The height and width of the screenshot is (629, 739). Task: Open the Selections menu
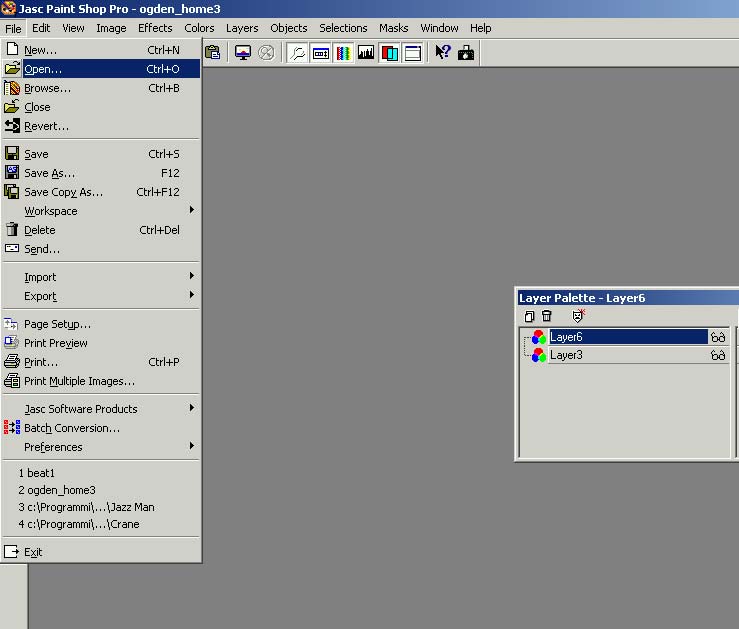(x=343, y=28)
